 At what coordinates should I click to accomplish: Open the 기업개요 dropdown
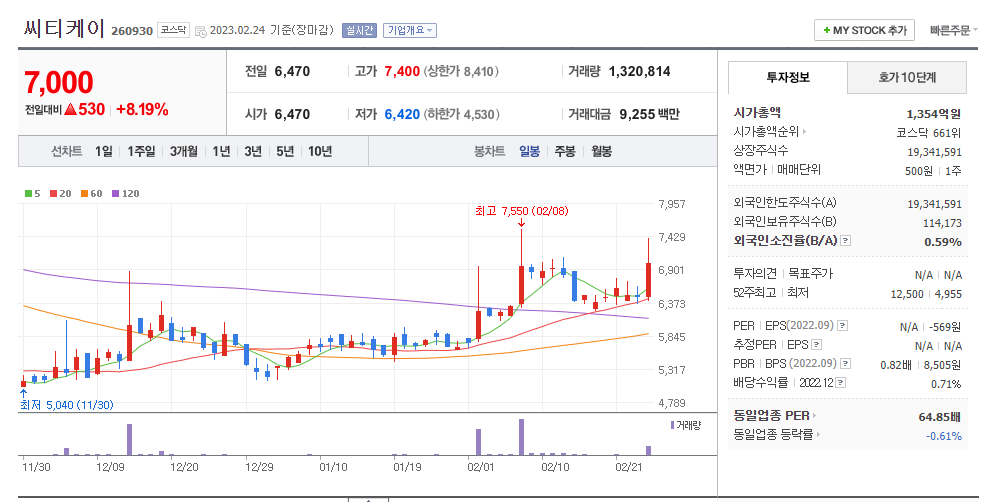tap(409, 31)
